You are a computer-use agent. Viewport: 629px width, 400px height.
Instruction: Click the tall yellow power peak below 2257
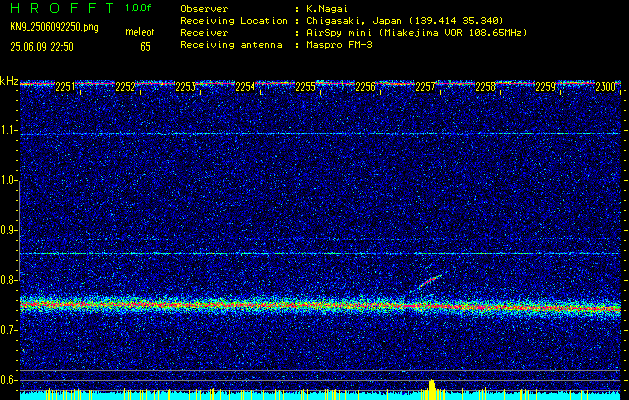[x=432, y=390]
